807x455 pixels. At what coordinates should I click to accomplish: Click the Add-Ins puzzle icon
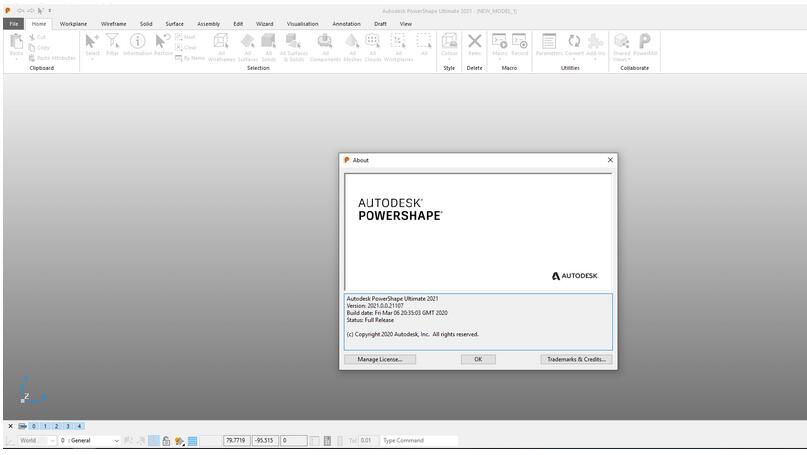pos(595,41)
